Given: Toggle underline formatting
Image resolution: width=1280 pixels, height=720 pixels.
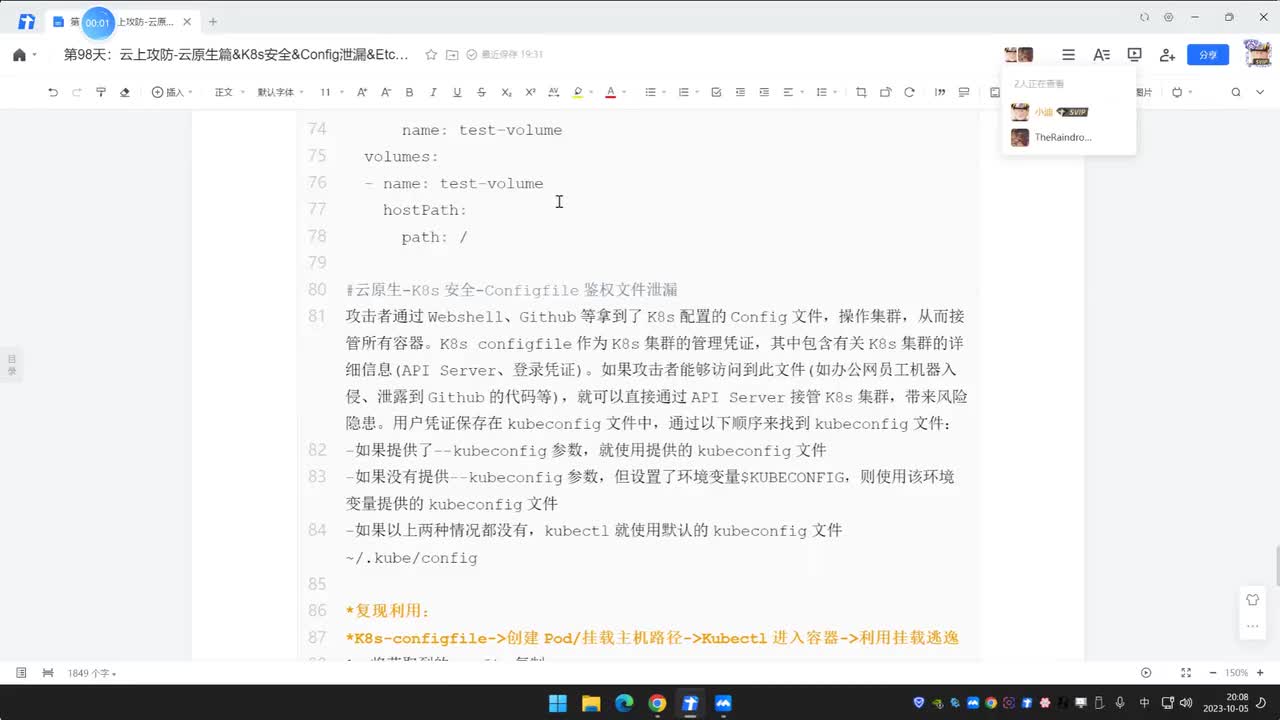Looking at the screenshot, I should (x=457, y=92).
